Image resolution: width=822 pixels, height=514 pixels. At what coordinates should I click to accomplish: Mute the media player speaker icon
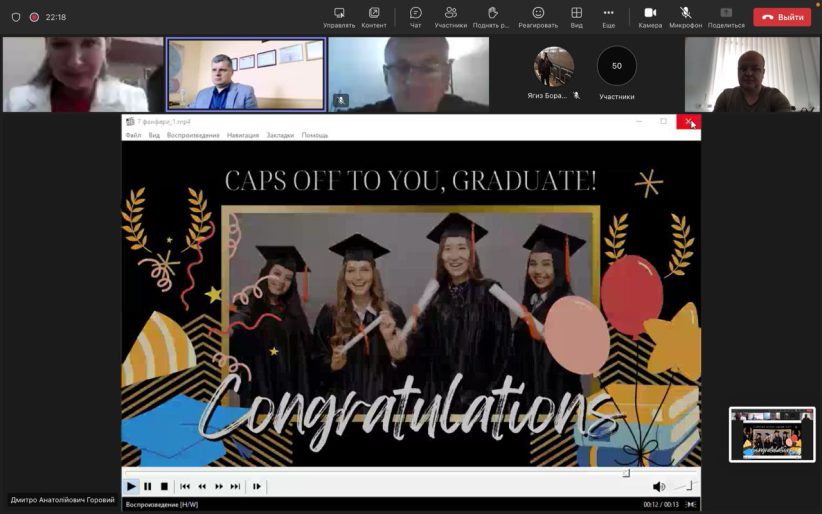658,486
